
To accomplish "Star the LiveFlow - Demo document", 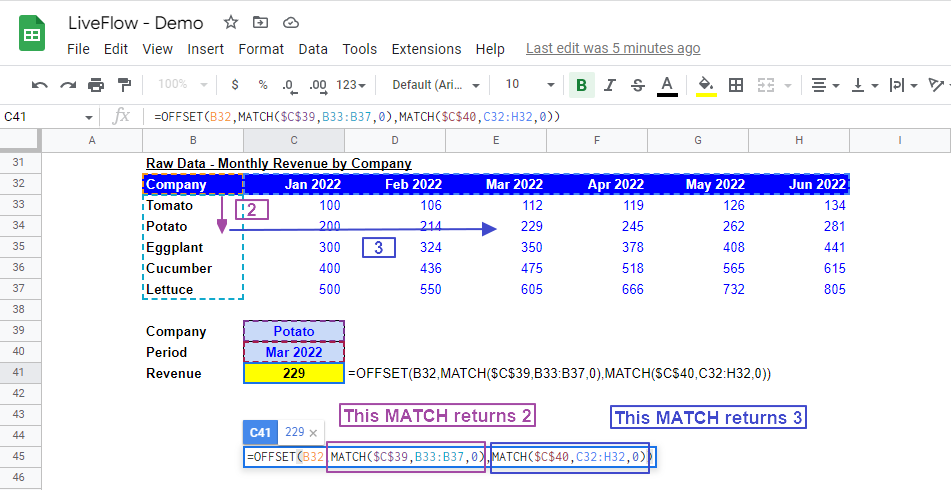I will coord(230,23).
